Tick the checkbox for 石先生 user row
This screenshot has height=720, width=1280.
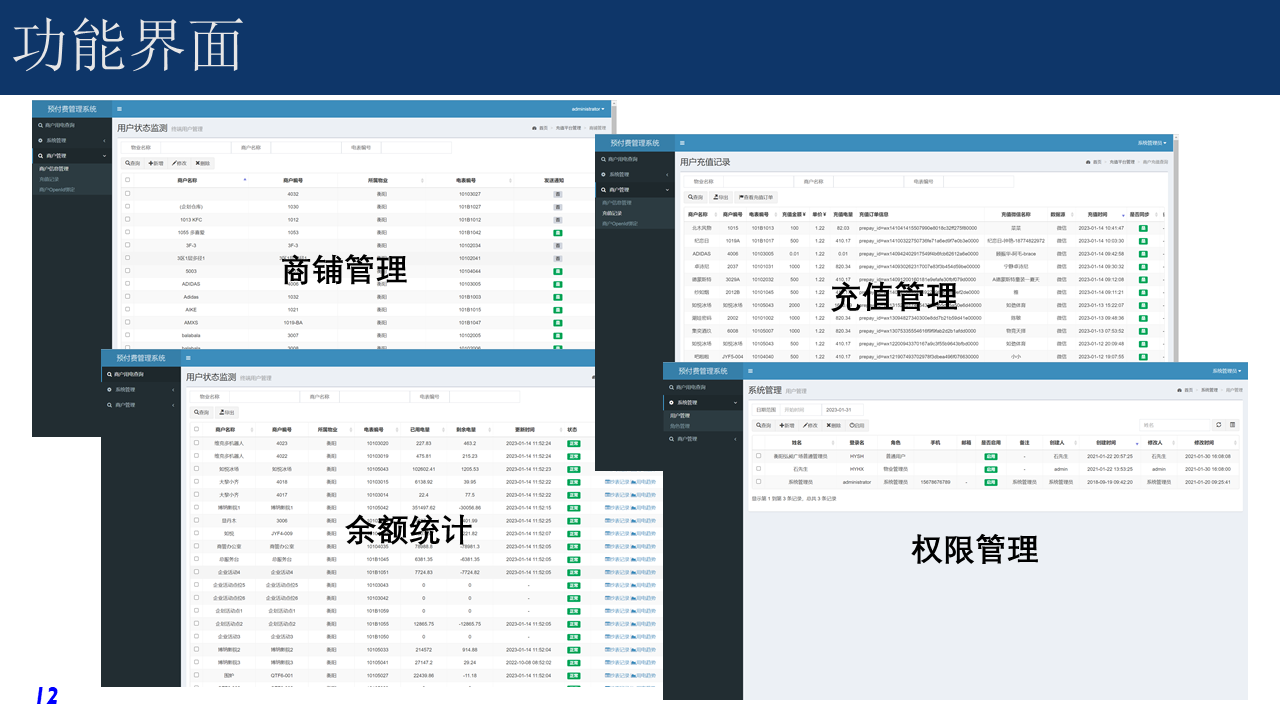point(759,468)
